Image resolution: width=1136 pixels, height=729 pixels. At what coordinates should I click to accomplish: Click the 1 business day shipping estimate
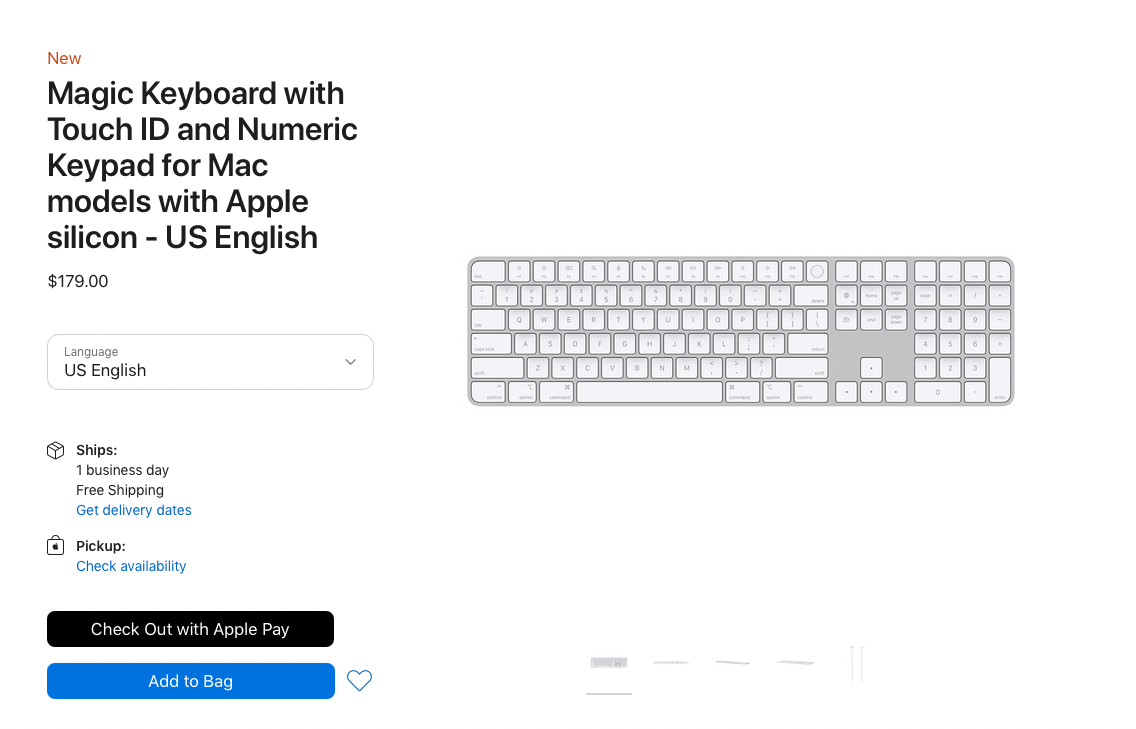122,470
